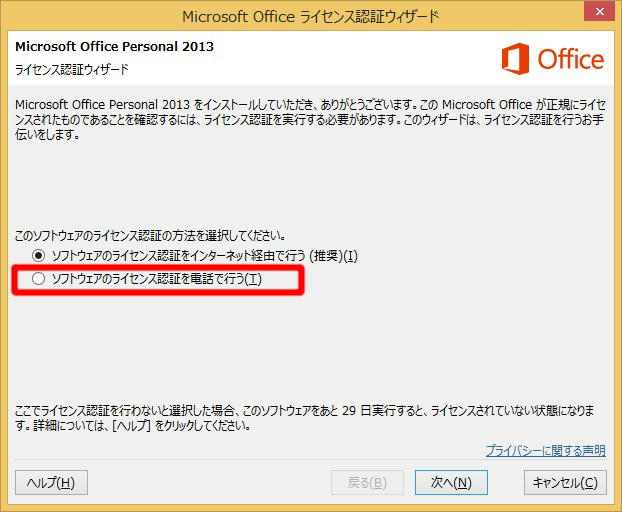
Task: Click the introductory thank-you paragraph
Action: pos(311,119)
